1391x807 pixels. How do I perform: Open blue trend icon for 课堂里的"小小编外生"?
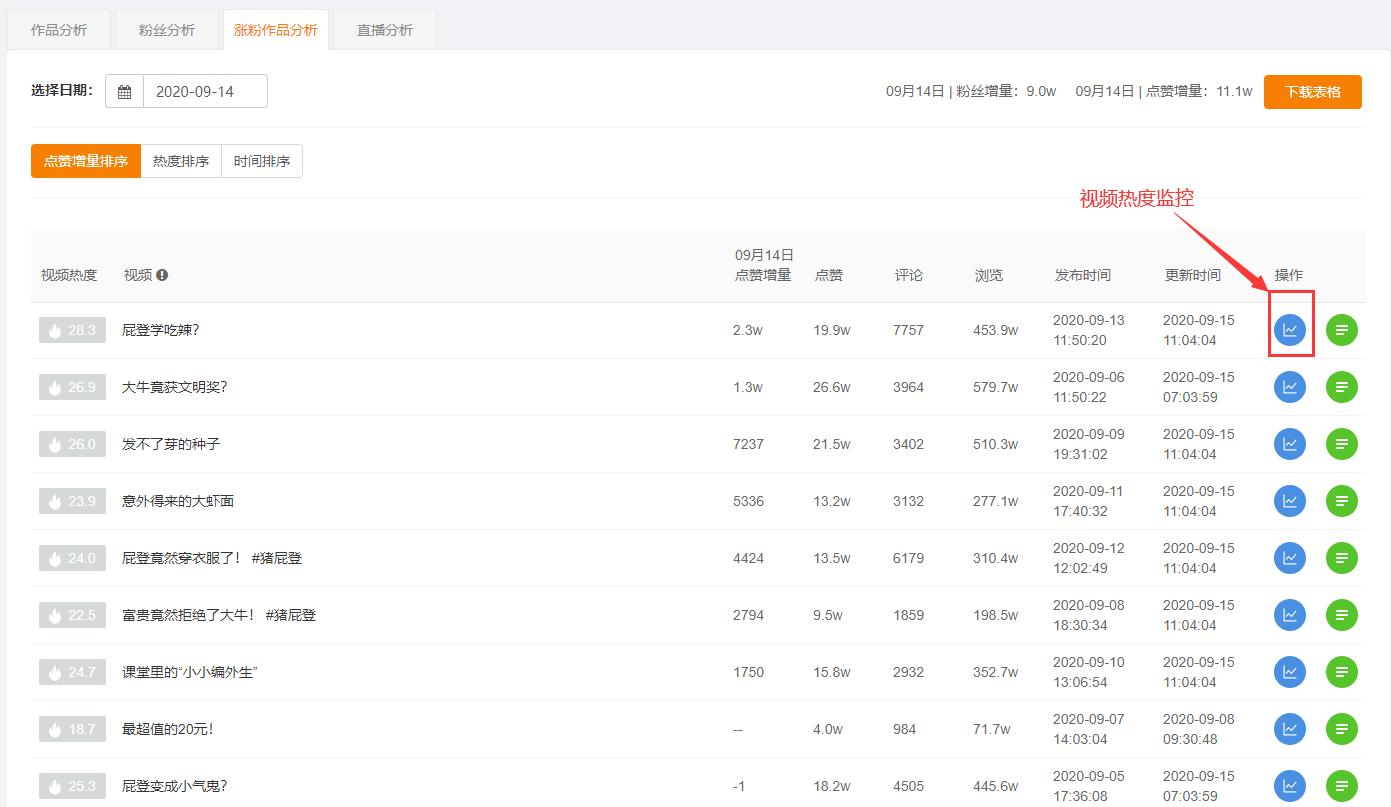click(1290, 672)
